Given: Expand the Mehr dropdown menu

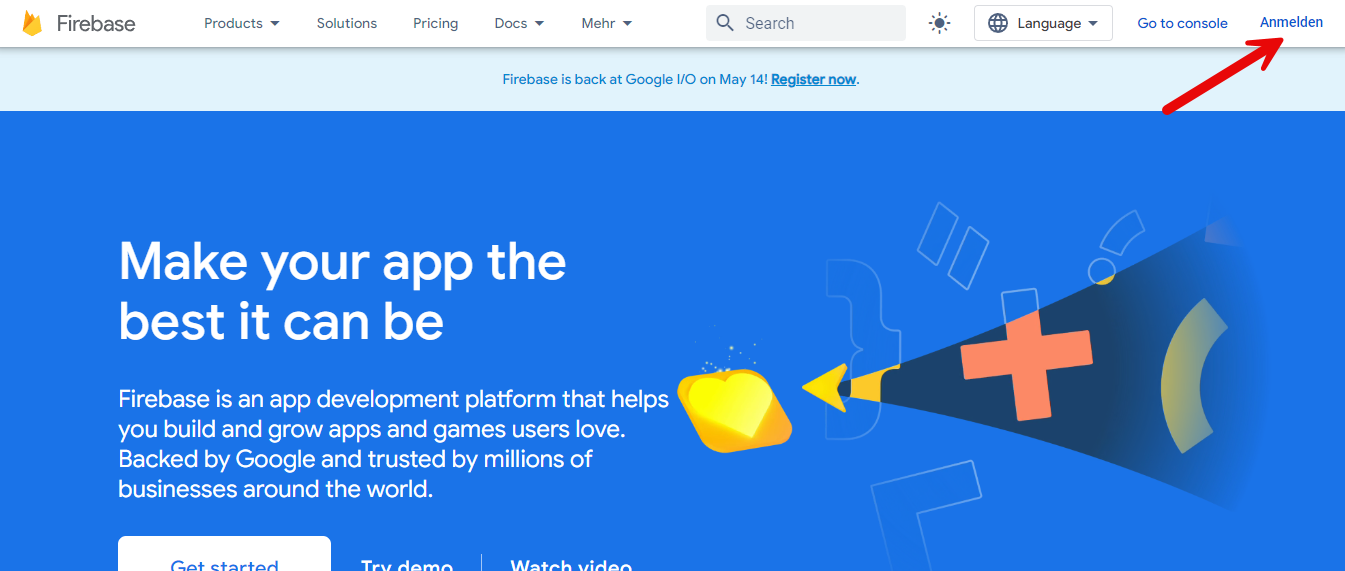Looking at the screenshot, I should (607, 23).
